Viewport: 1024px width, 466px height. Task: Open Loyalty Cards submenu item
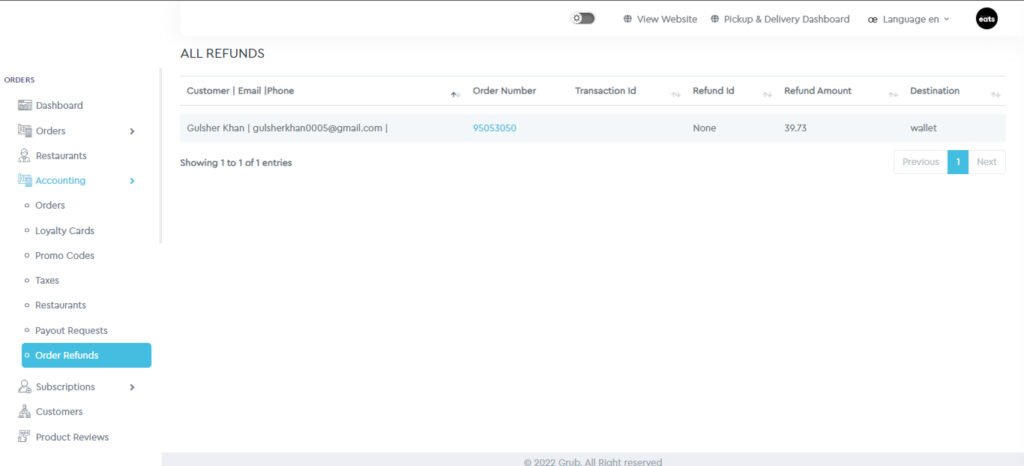pyautogui.click(x=64, y=231)
